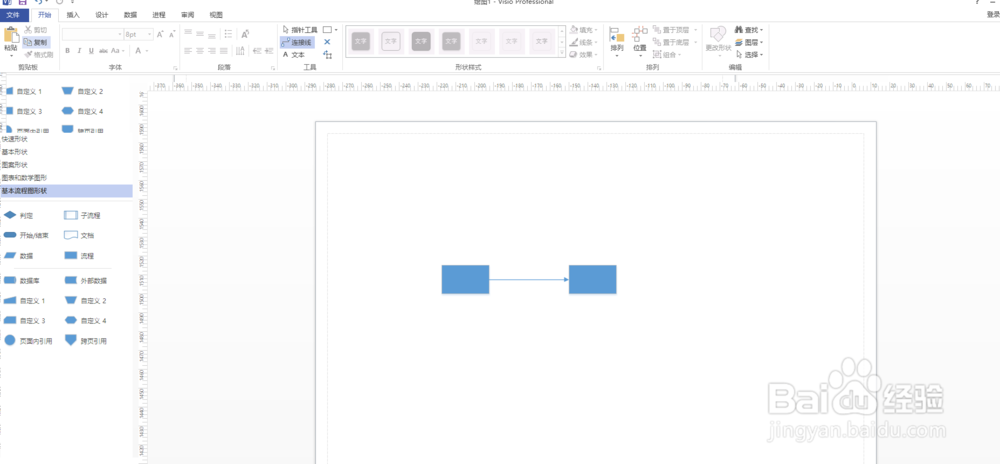The height and width of the screenshot is (464, 1000).
Task: Switch to the 审阅 review tab
Action: tap(188, 15)
